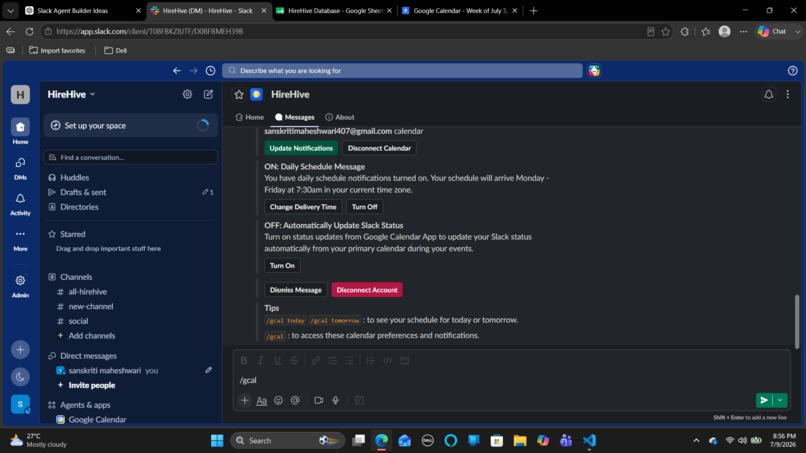Send the message with green arrow
The width and height of the screenshot is (806, 453).
764,400
